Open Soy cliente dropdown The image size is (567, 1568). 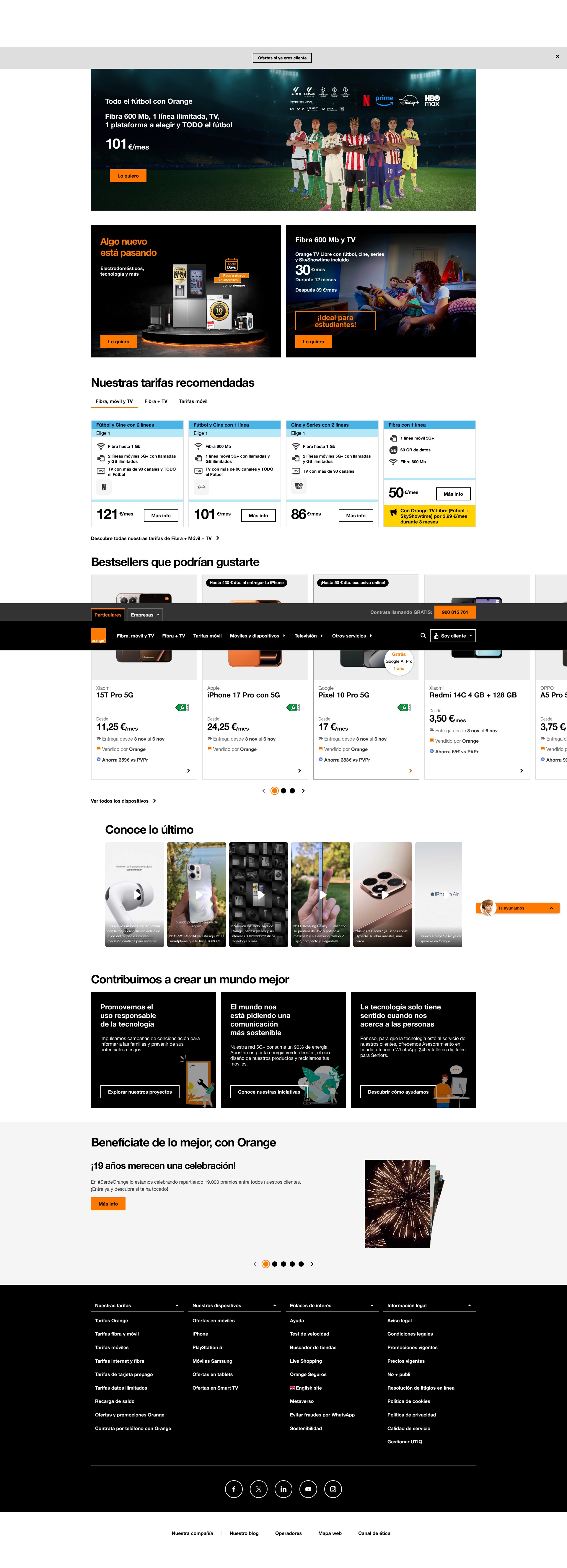coord(453,635)
